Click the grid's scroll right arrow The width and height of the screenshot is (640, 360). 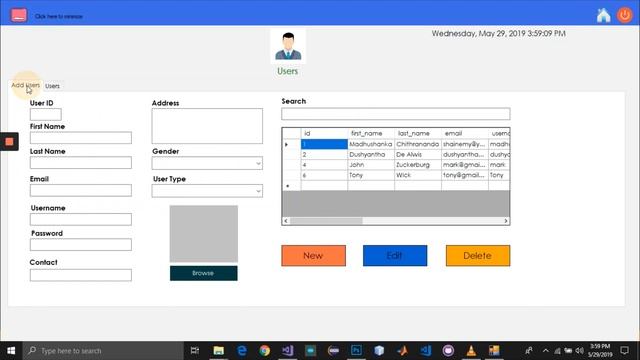point(506,221)
